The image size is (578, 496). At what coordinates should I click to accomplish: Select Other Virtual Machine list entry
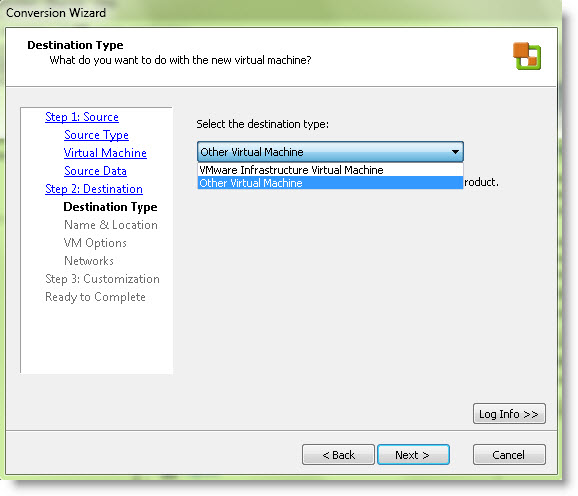(330, 183)
